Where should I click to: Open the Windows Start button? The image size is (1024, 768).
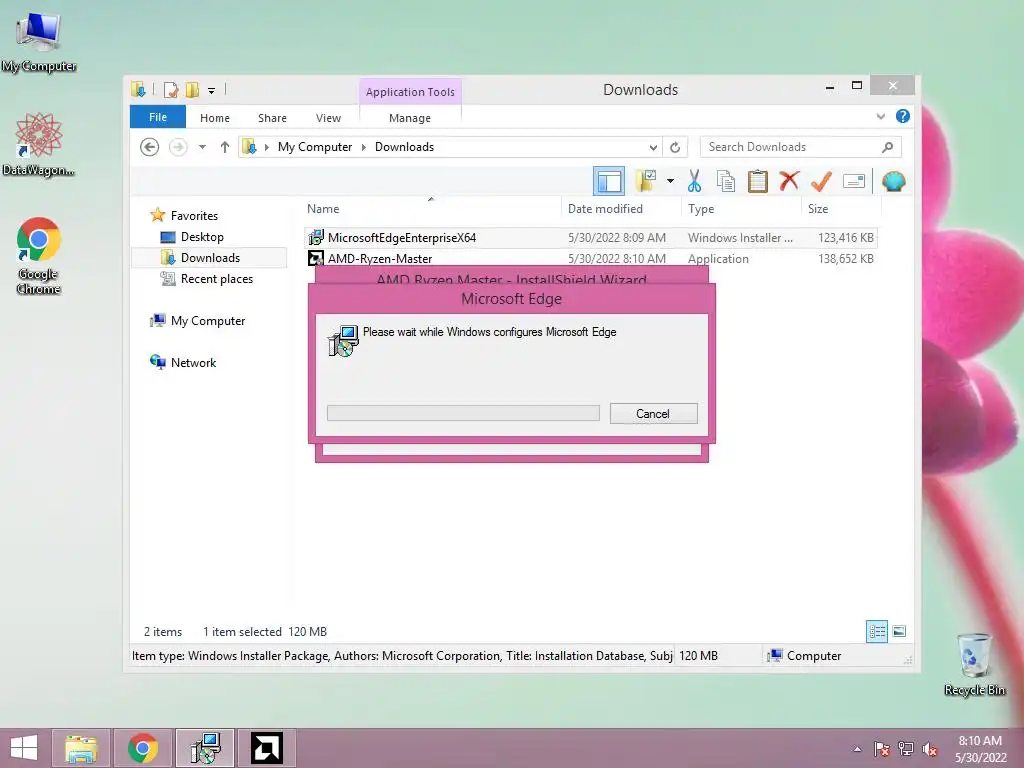point(24,748)
